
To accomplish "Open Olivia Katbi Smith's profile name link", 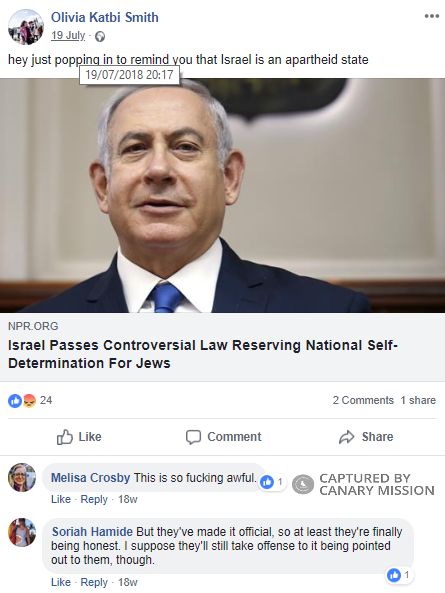I will point(105,17).
